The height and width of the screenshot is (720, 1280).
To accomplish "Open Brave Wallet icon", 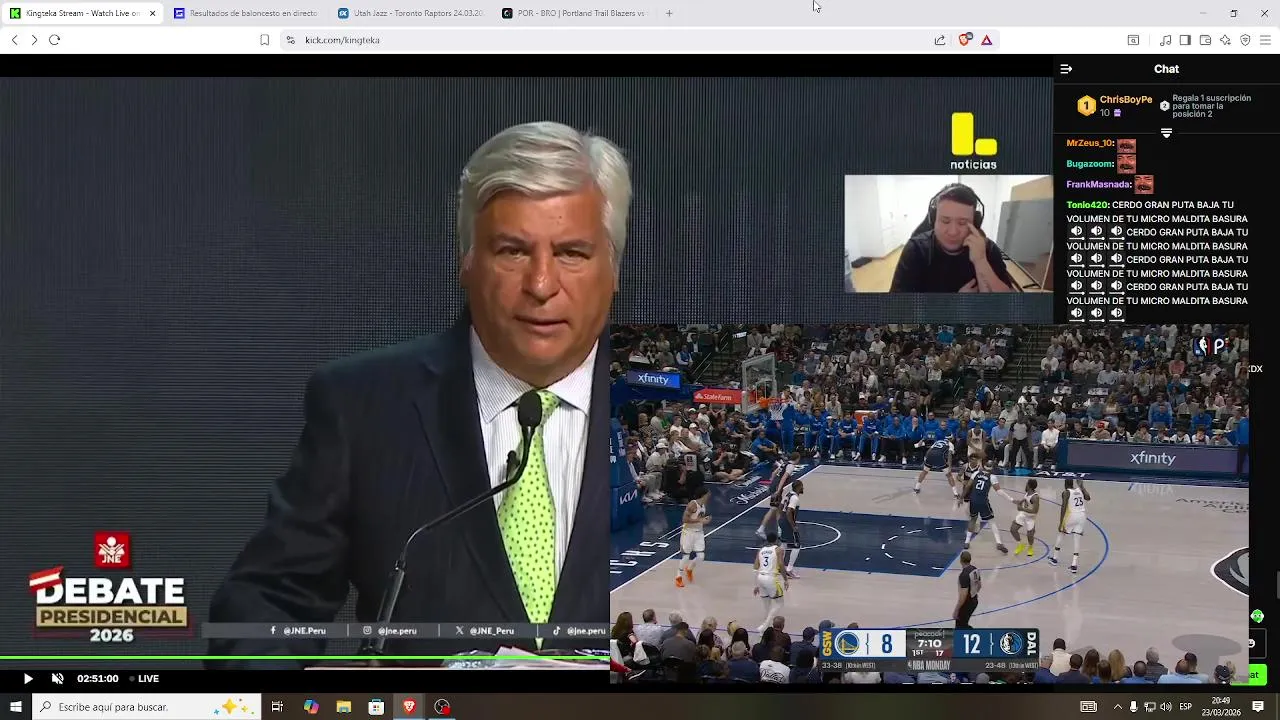I will coord(1205,40).
